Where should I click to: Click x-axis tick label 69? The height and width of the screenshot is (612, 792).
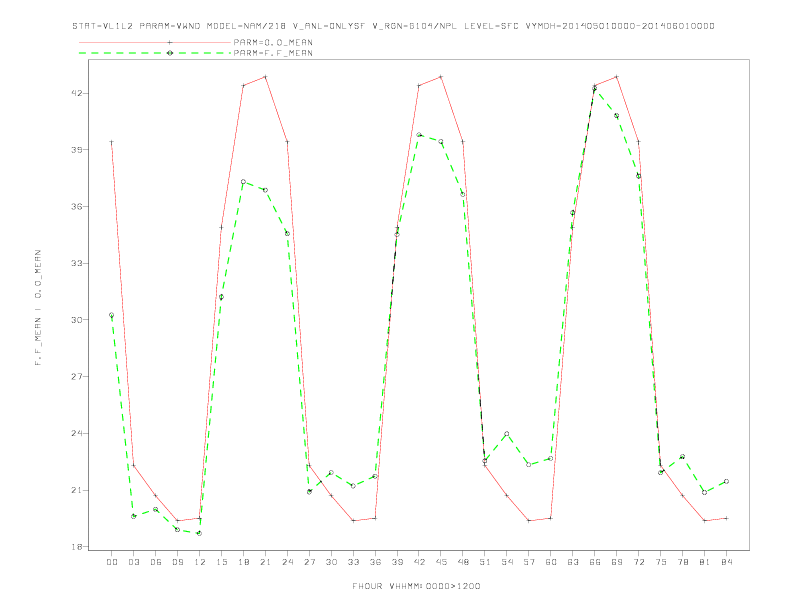click(x=617, y=562)
